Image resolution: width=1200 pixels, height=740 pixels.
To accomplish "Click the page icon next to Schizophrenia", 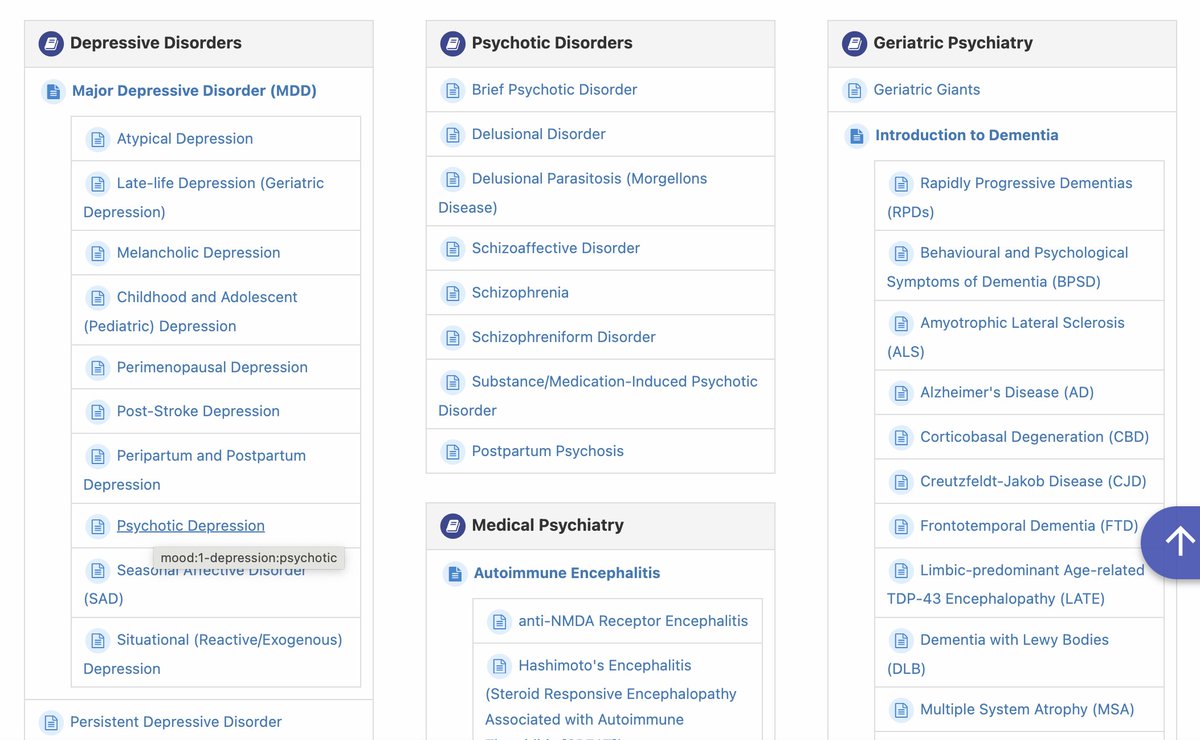I will pyautogui.click(x=453, y=293).
